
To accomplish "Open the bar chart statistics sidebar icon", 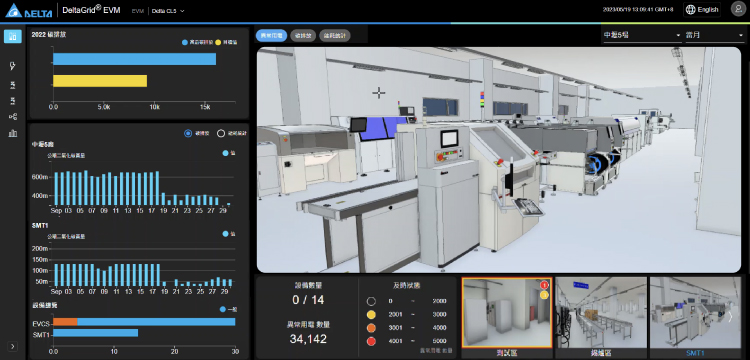I will [x=13, y=133].
